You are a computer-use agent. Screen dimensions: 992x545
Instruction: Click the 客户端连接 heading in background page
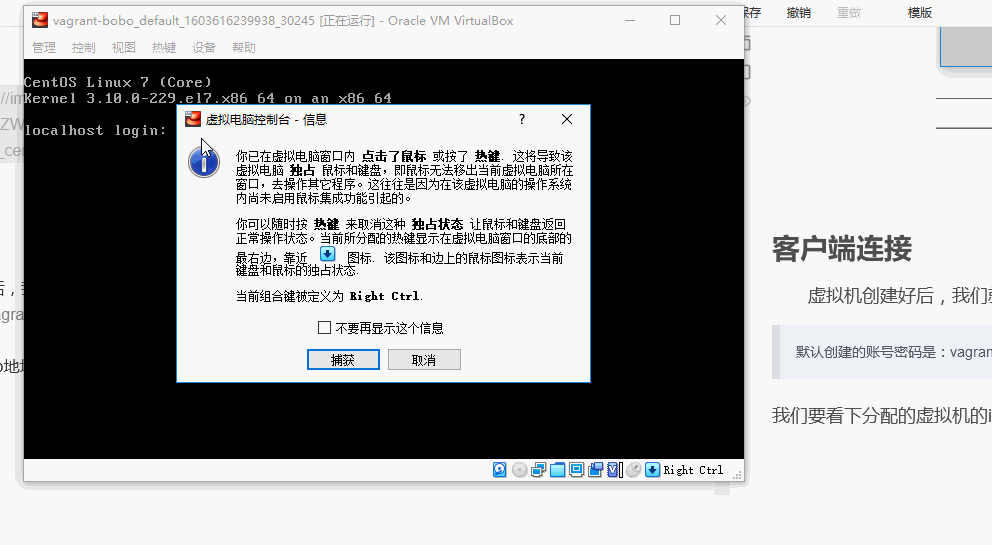[x=841, y=249]
